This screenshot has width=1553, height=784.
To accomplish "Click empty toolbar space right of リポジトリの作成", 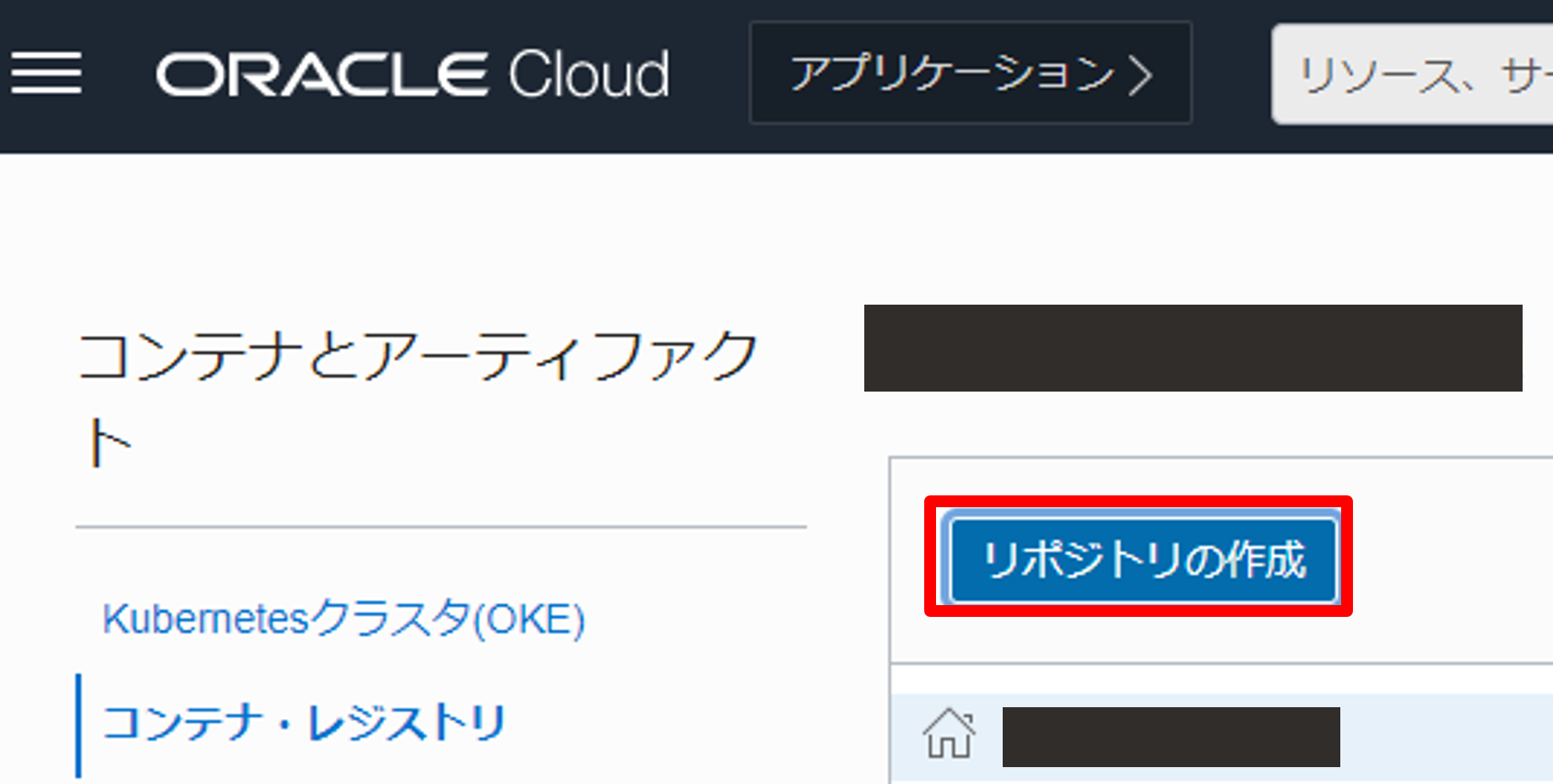I will pos(1452,559).
